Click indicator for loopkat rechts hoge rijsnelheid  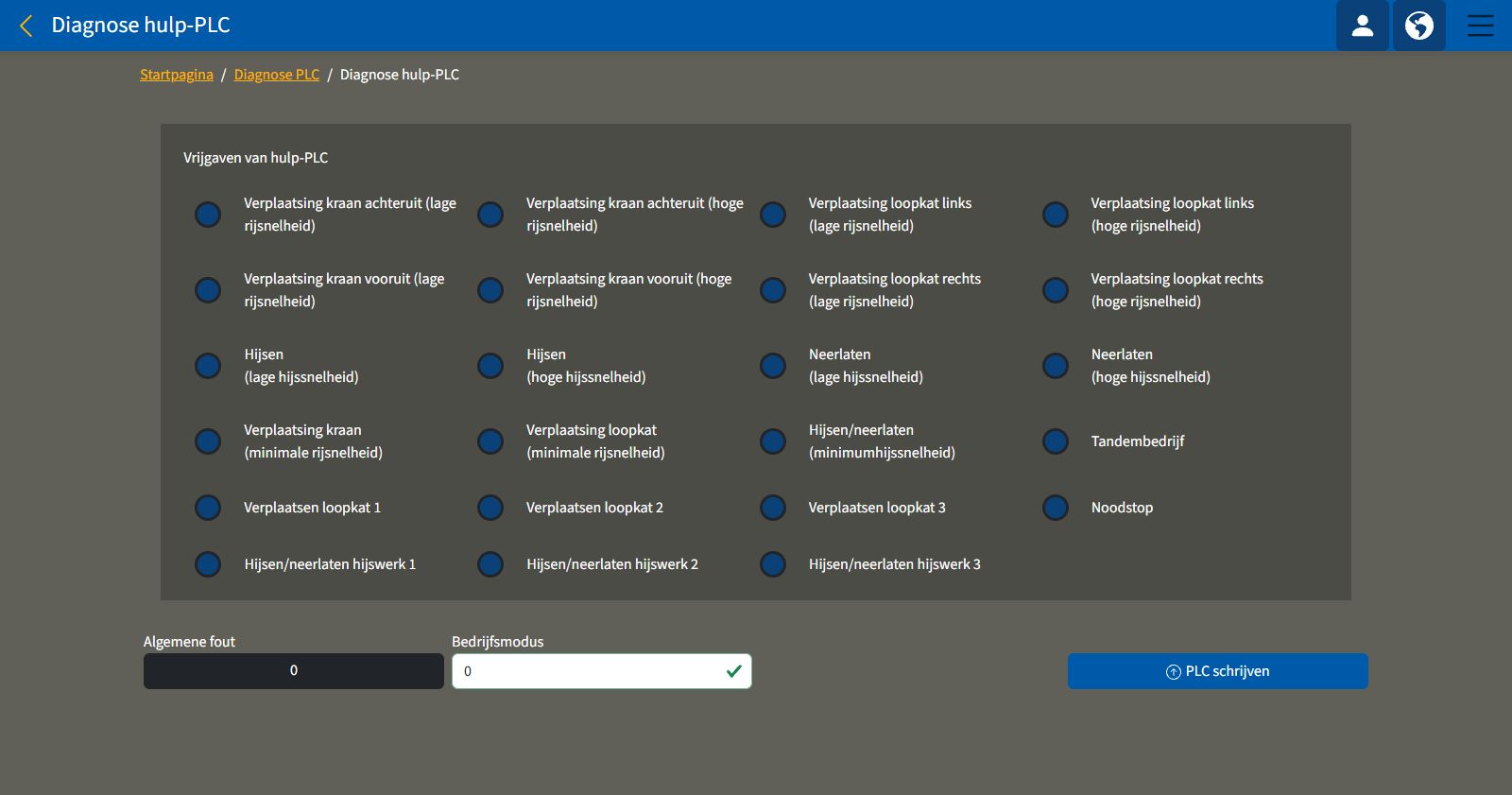1056,290
